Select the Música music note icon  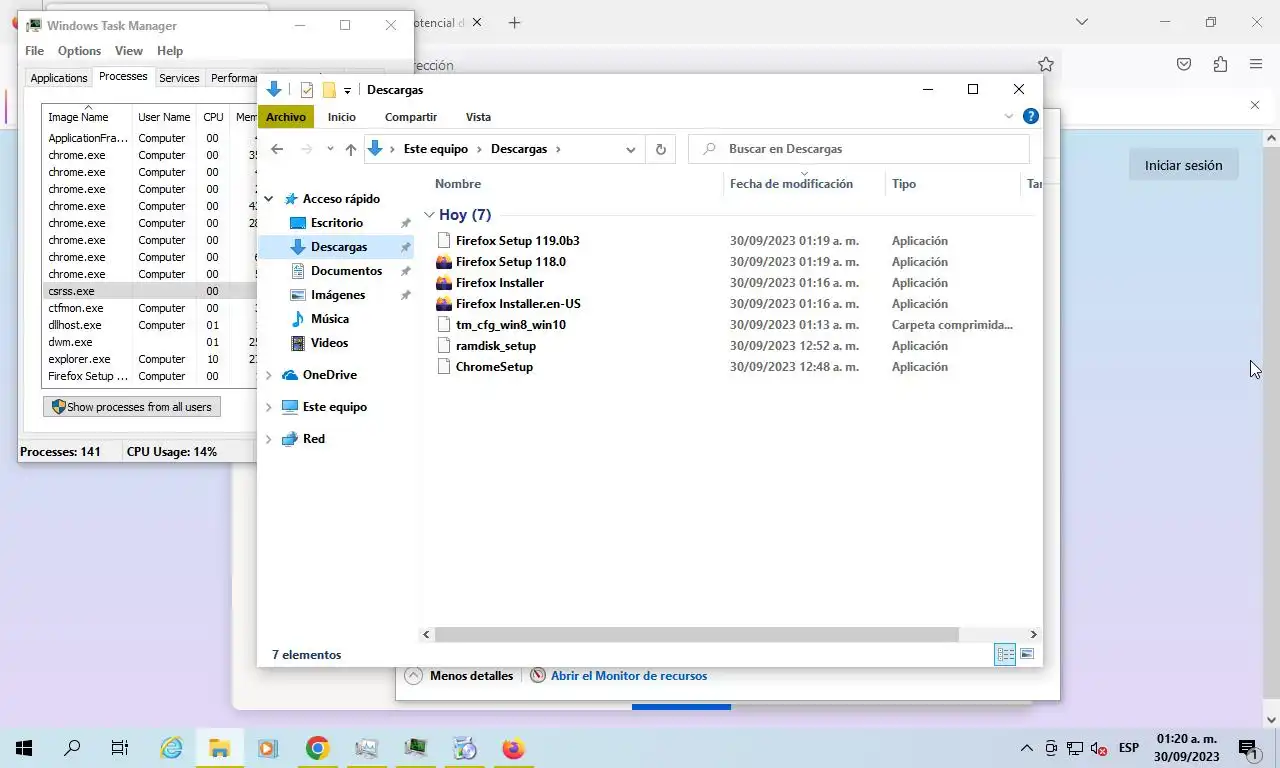(x=297, y=319)
